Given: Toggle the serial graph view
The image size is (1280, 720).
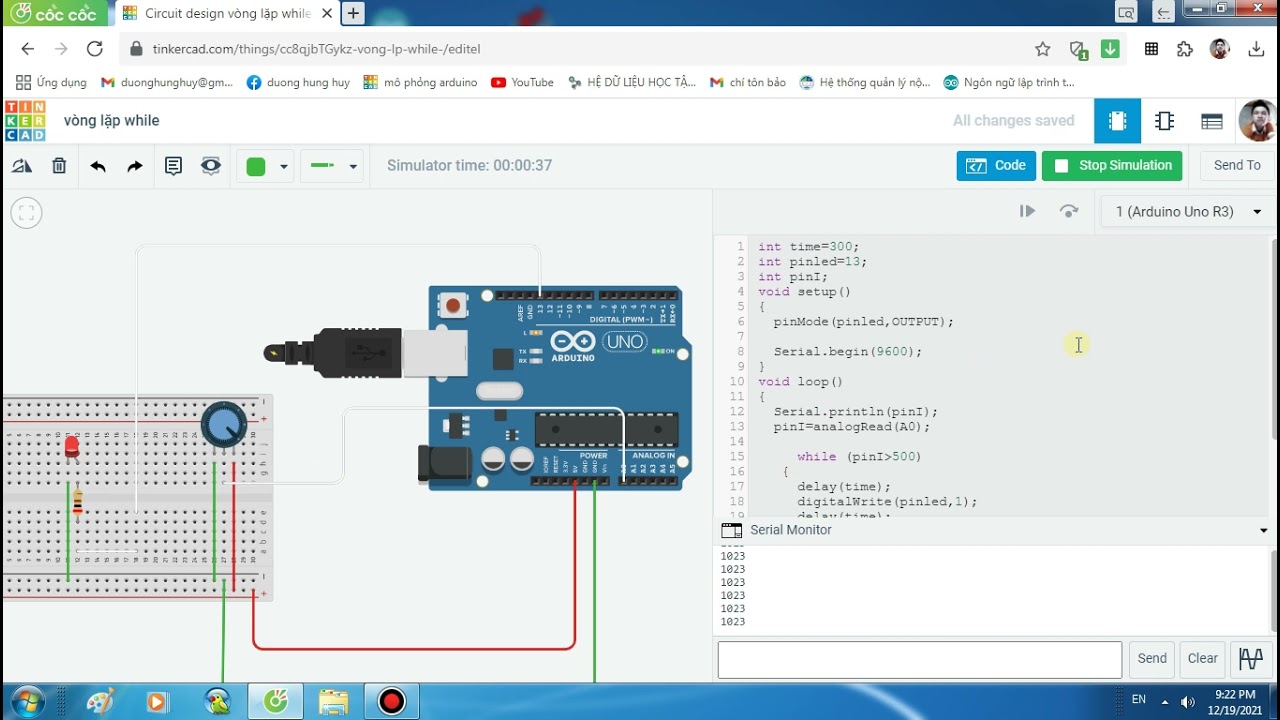Looking at the screenshot, I should click(x=1251, y=659).
